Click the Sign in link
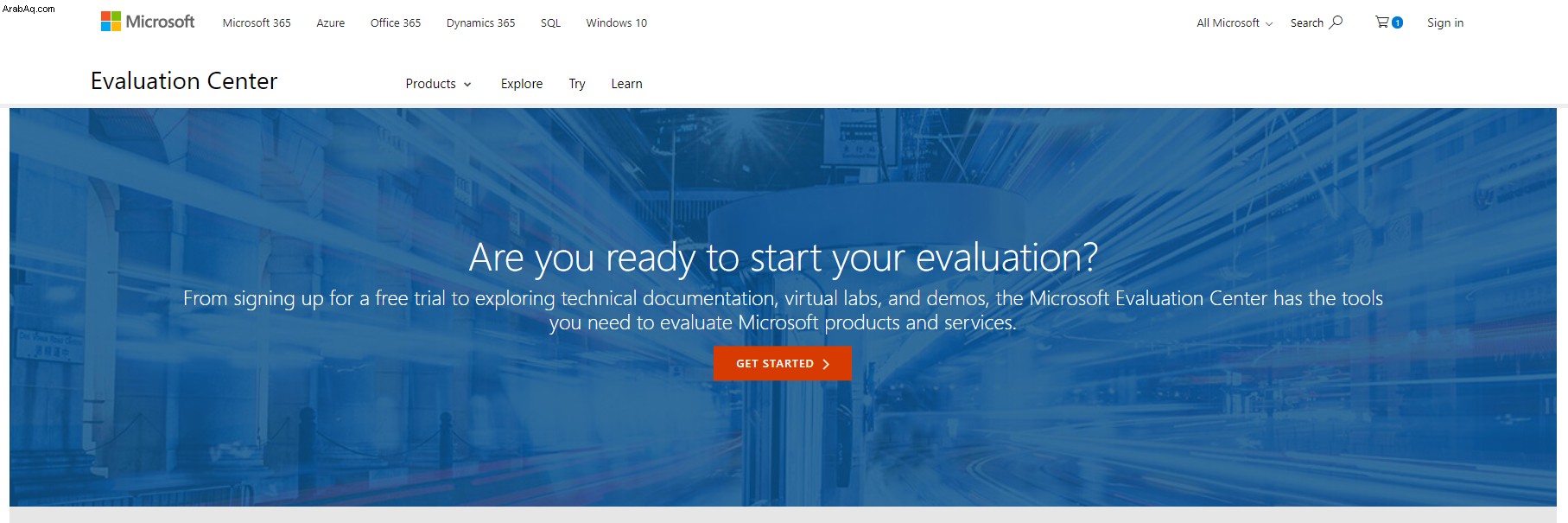Viewport: 1568px width, 523px height. (1445, 23)
